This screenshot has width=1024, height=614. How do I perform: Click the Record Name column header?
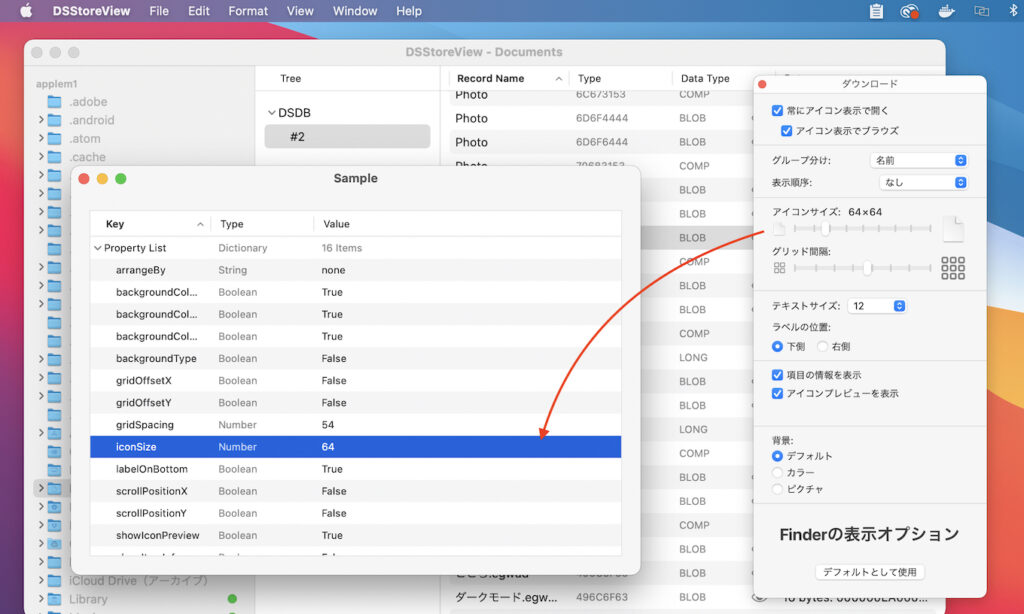(509, 78)
